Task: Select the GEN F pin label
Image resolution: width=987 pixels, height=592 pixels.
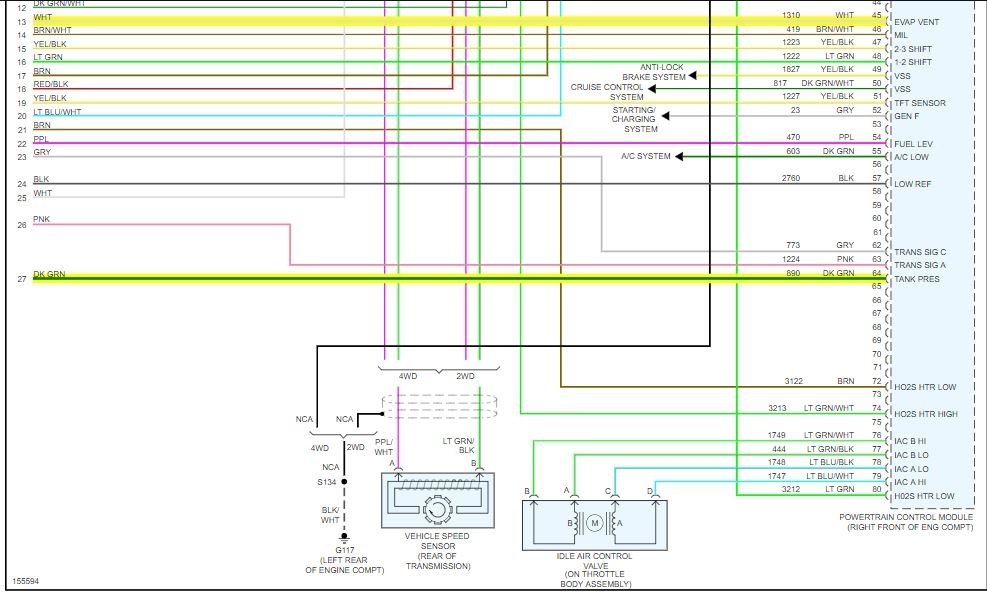Action: pyautogui.click(x=906, y=117)
